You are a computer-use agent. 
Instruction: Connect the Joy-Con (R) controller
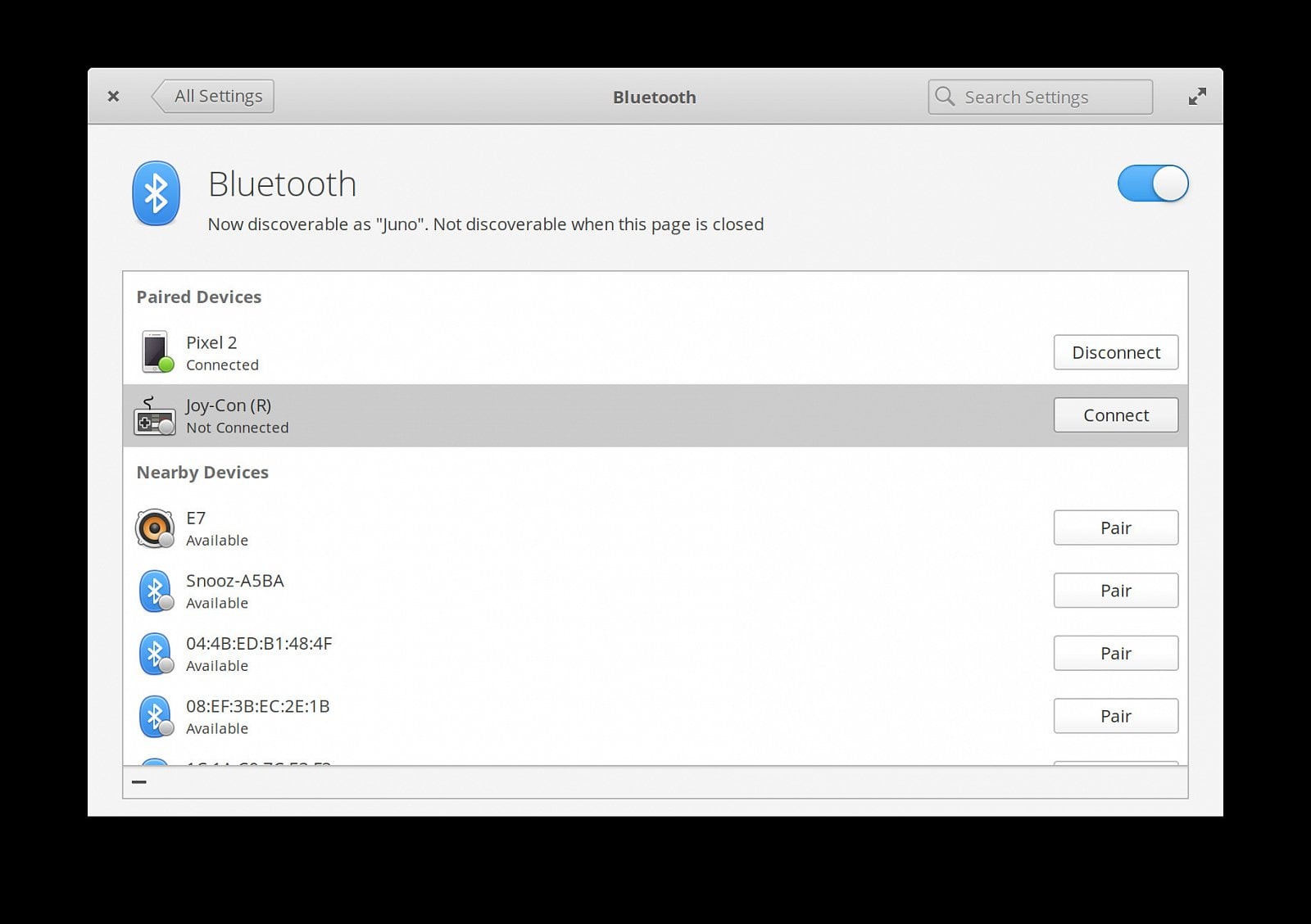pos(1115,415)
